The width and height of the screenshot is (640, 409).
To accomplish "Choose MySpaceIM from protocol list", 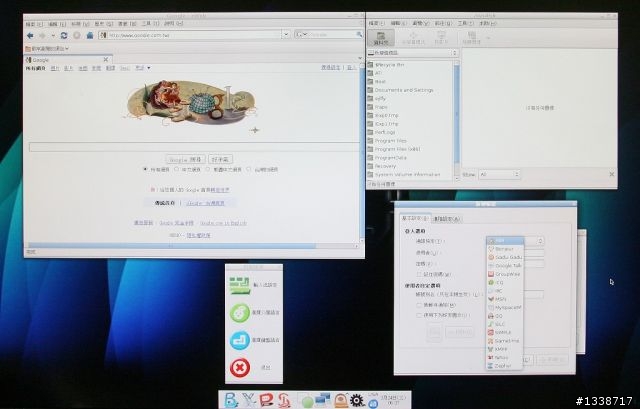I will [504, 307].
